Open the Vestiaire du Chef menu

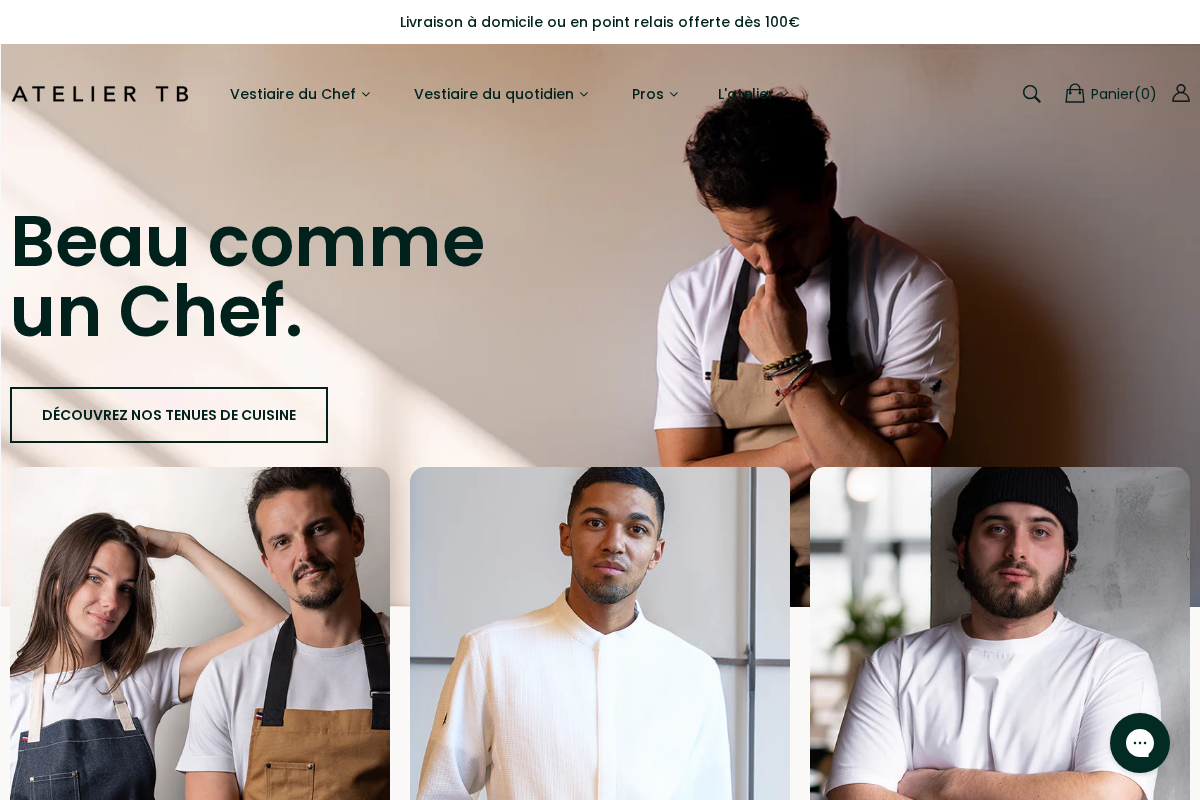coord(293,94)
